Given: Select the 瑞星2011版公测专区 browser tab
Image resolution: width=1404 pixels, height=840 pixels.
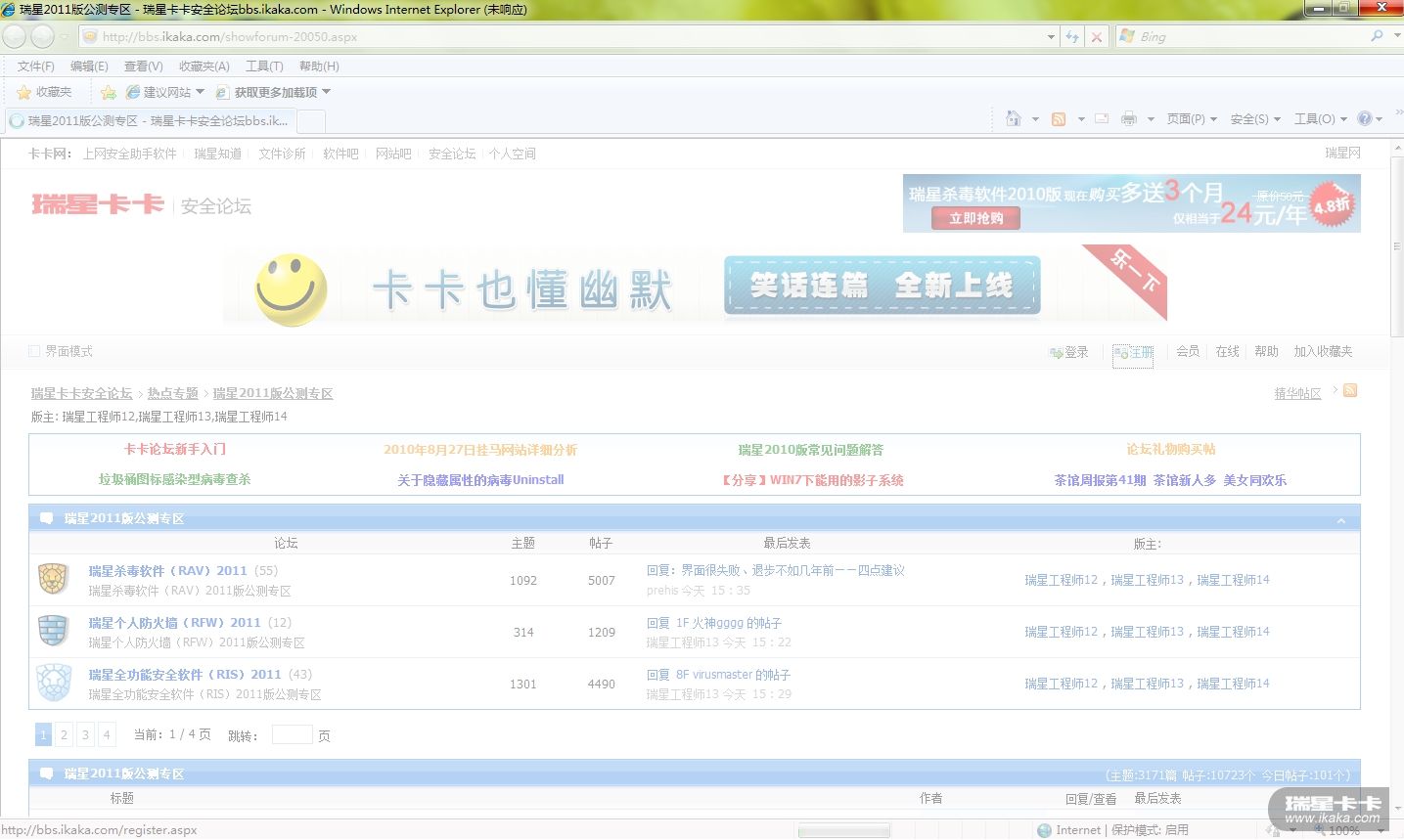Looking at the screenshot, I should coord(150,121).
